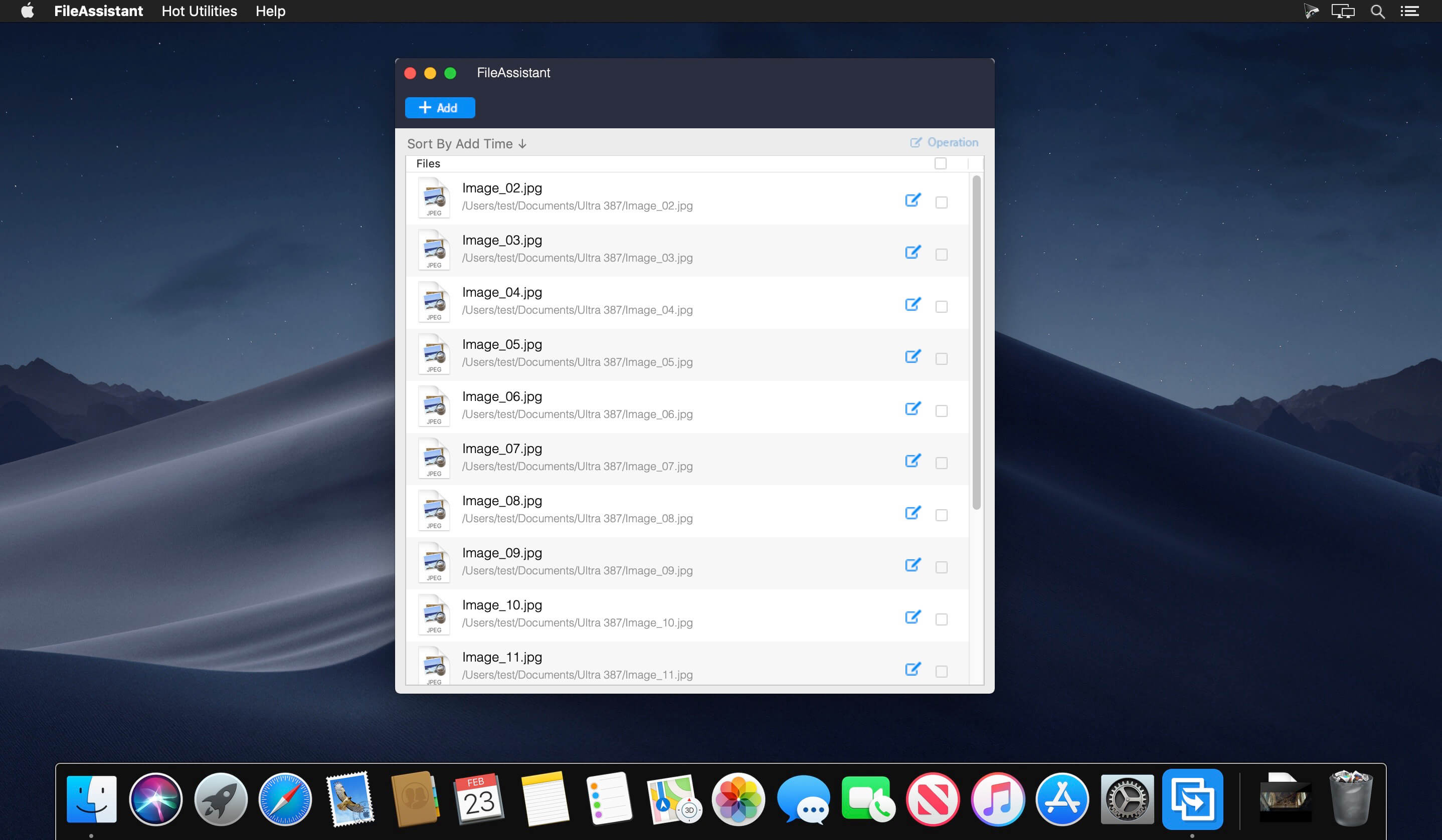
Task: Click the FileAssistant dock icon
Action: tap(1192, 799)
